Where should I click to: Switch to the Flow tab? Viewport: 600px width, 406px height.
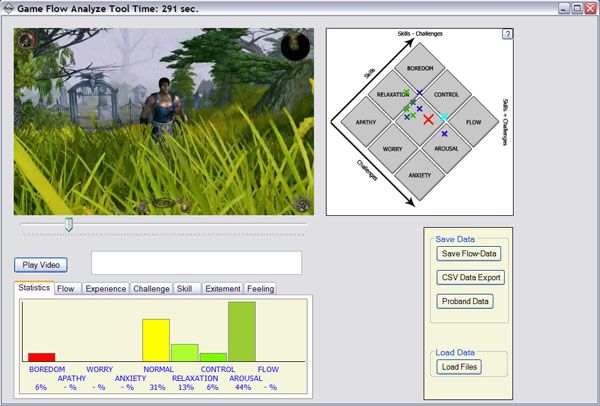tap(68, 289)
